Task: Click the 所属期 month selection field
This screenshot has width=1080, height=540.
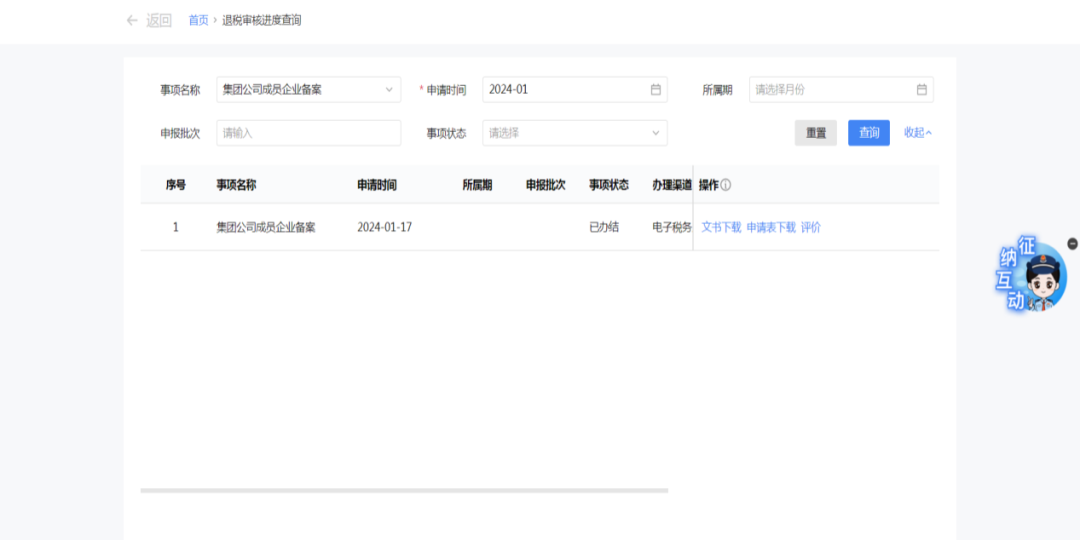Action: pos(832,90)
